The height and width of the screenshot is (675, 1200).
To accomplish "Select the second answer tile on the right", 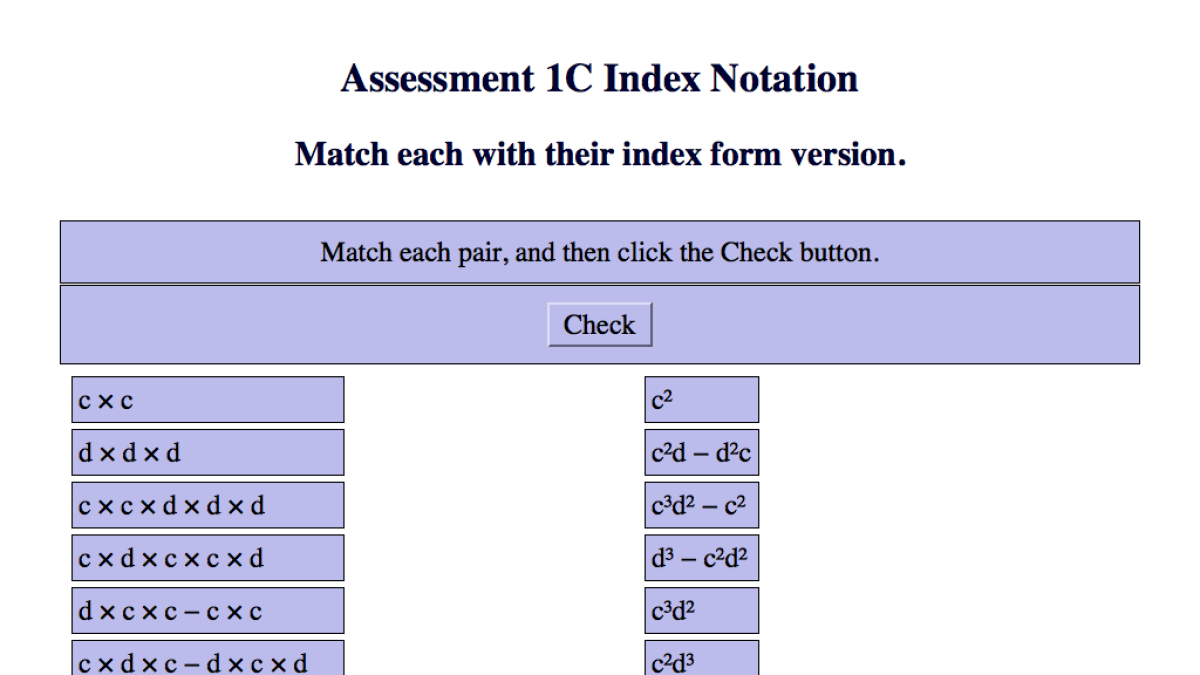I will pyautogui.click(x=701, y=451).
